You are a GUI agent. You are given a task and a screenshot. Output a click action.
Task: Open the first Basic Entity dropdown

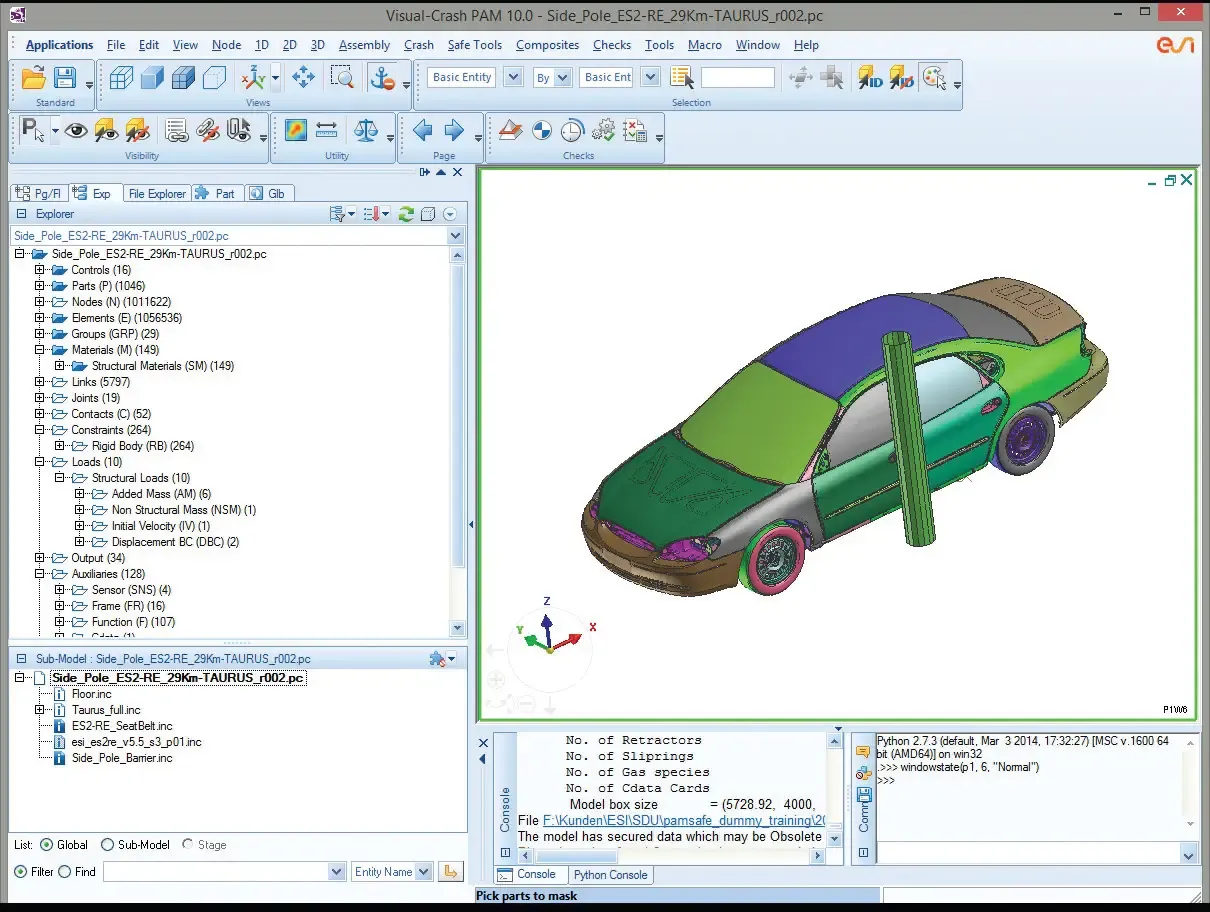click(513, 77)
